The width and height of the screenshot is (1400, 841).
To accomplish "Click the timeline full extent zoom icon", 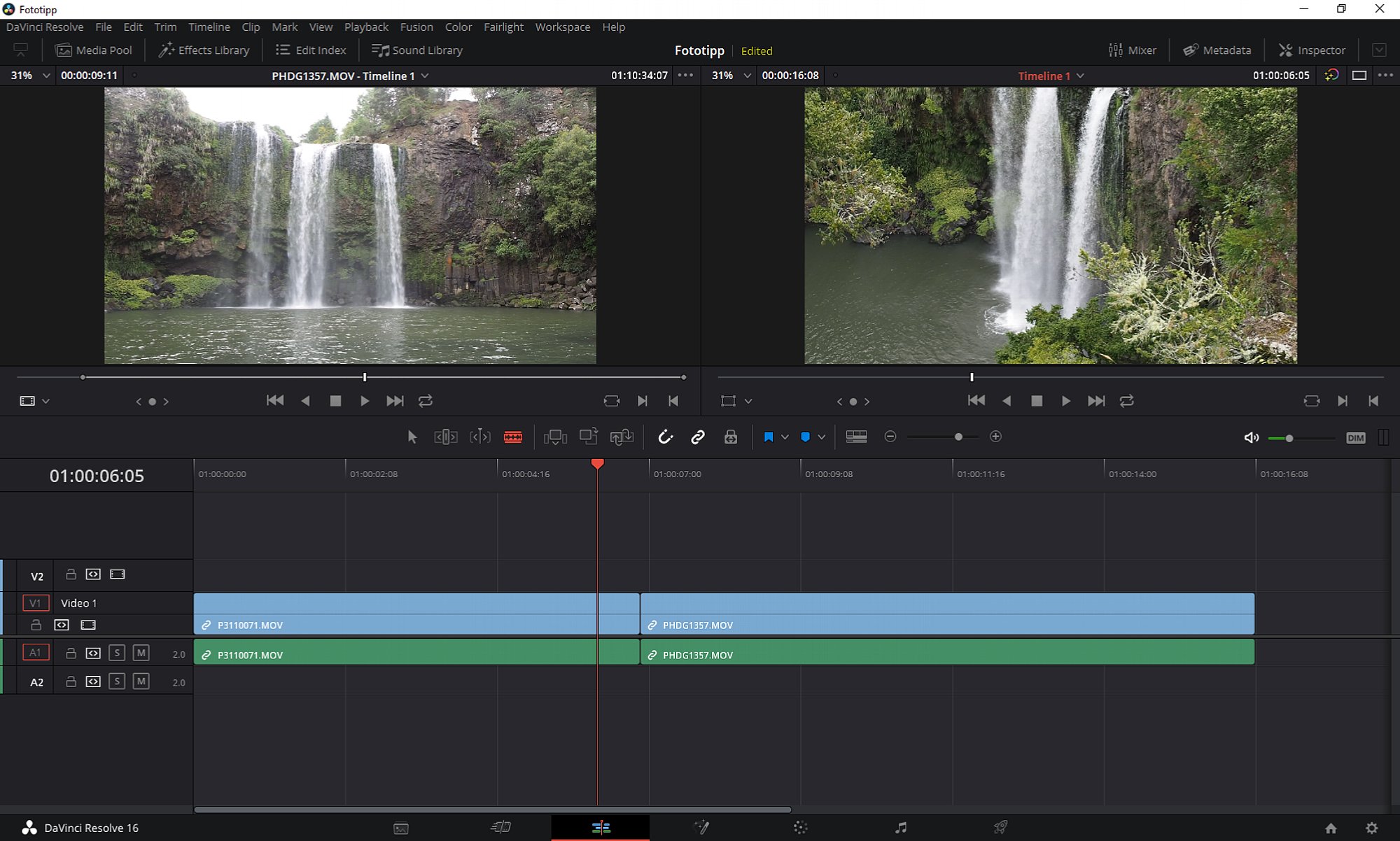I will 857,437.
